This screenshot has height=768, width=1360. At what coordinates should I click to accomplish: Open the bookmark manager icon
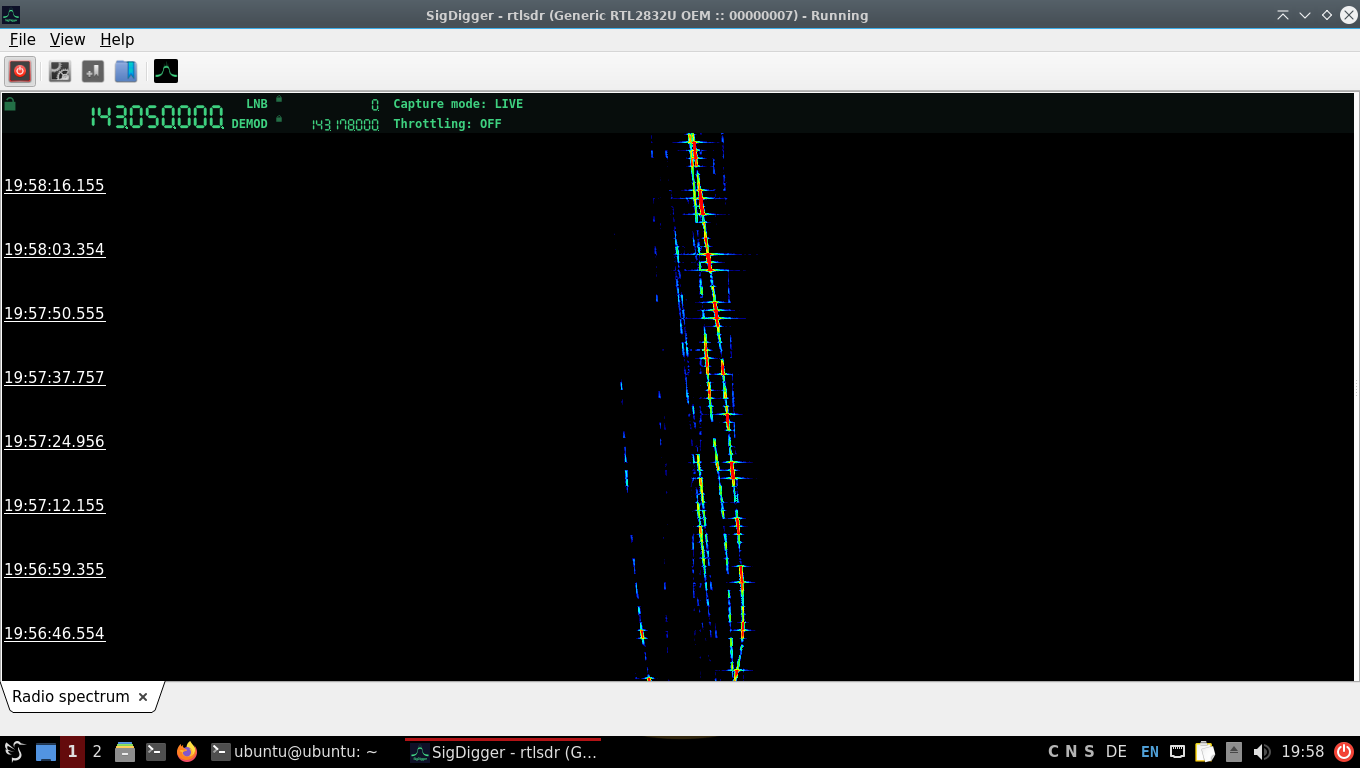[125, 71]
